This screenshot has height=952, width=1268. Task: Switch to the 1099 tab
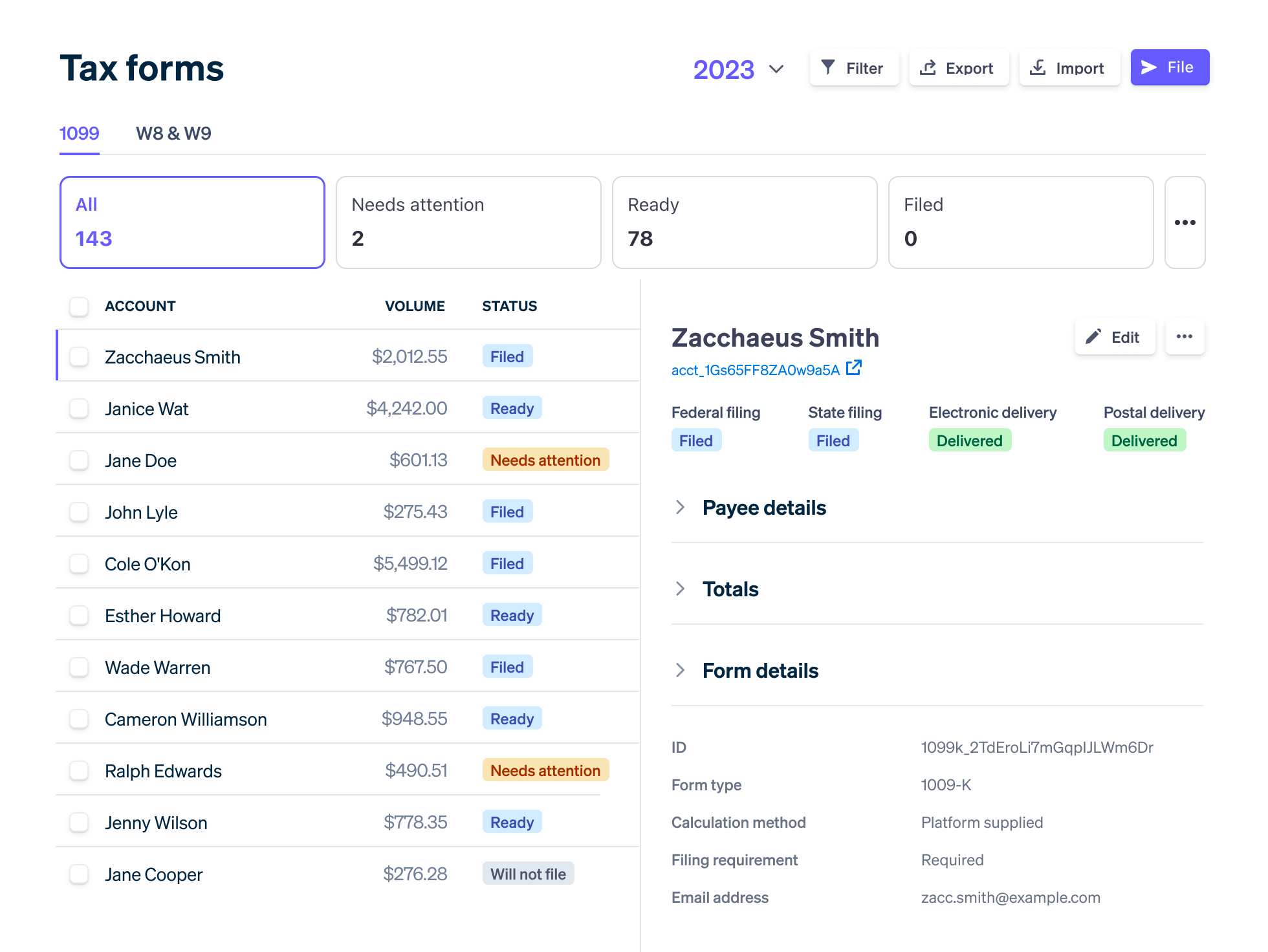(x=79, y=133)
